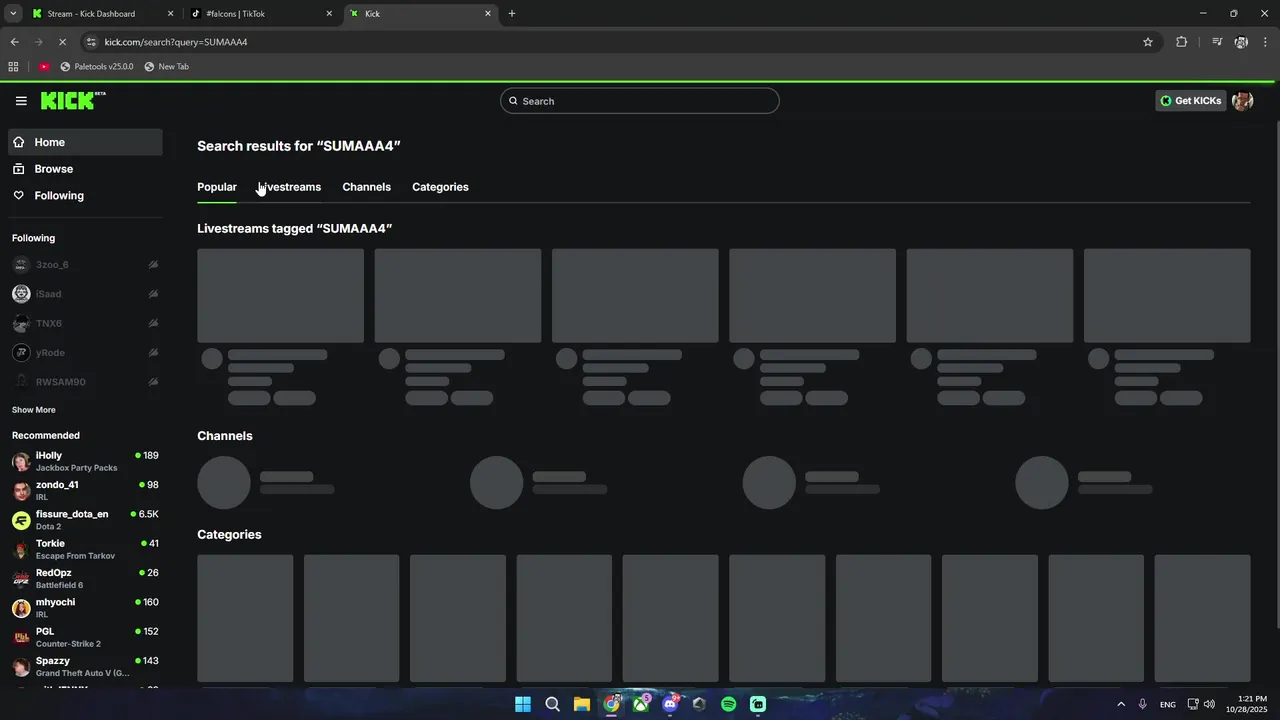Select the Popular results tab
Viewport: 1280px width, 720px height.
click(217, 187)
